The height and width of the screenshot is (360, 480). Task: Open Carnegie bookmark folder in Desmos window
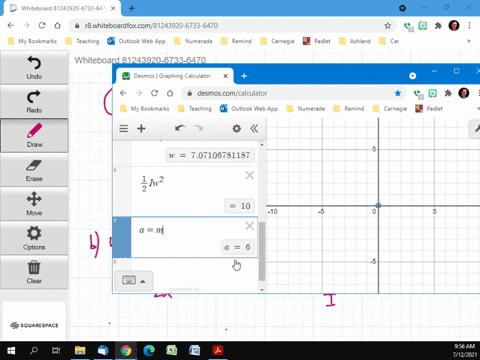390,109
